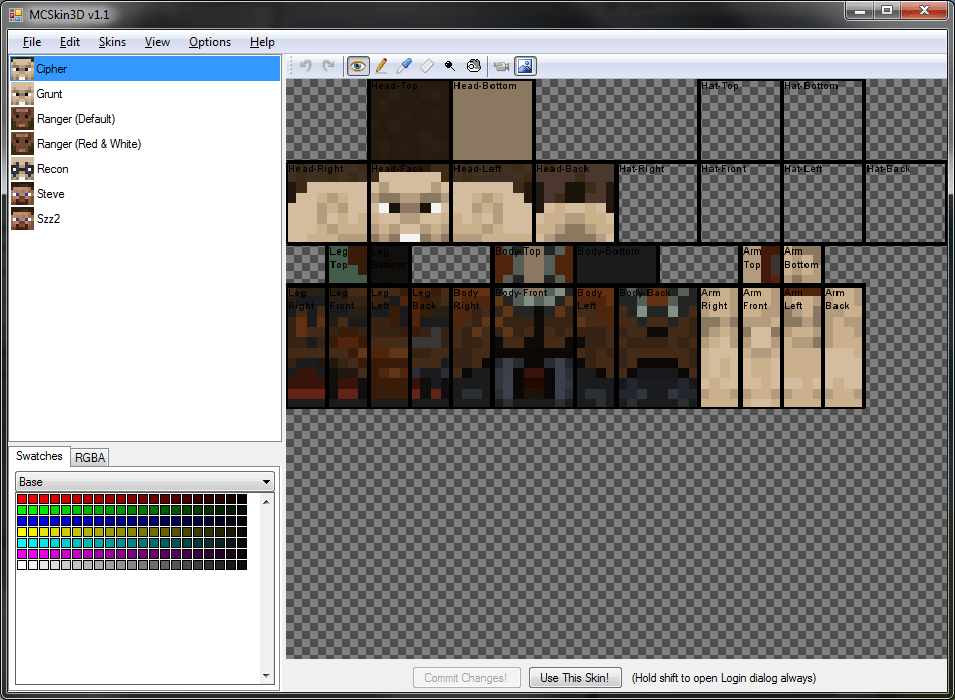Click the Steve skin face thumbnail

[x=22, y=194]
